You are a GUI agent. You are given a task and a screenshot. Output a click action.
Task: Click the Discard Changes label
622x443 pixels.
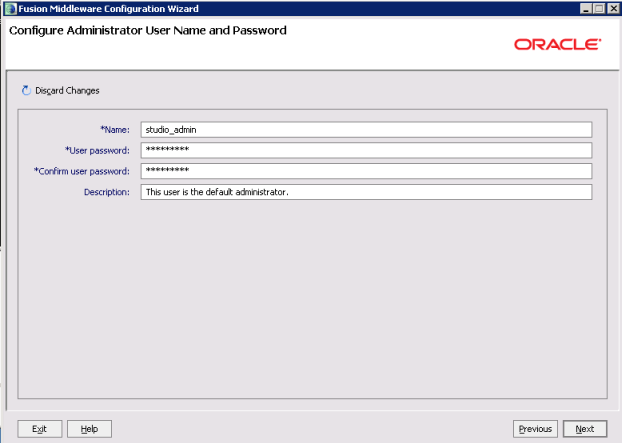[67, 91]
